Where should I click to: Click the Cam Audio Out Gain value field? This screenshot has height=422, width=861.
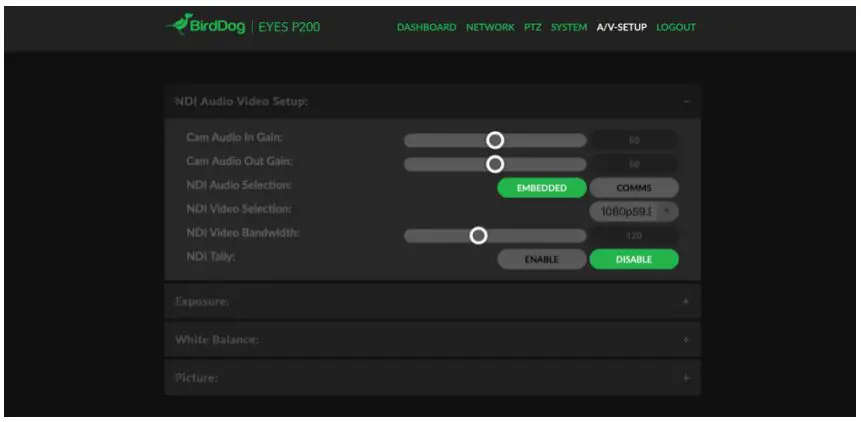coord(634,164)
